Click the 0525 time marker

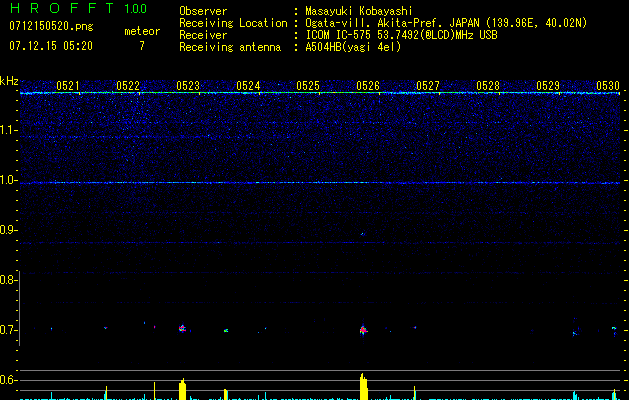(x=308, y=86)
